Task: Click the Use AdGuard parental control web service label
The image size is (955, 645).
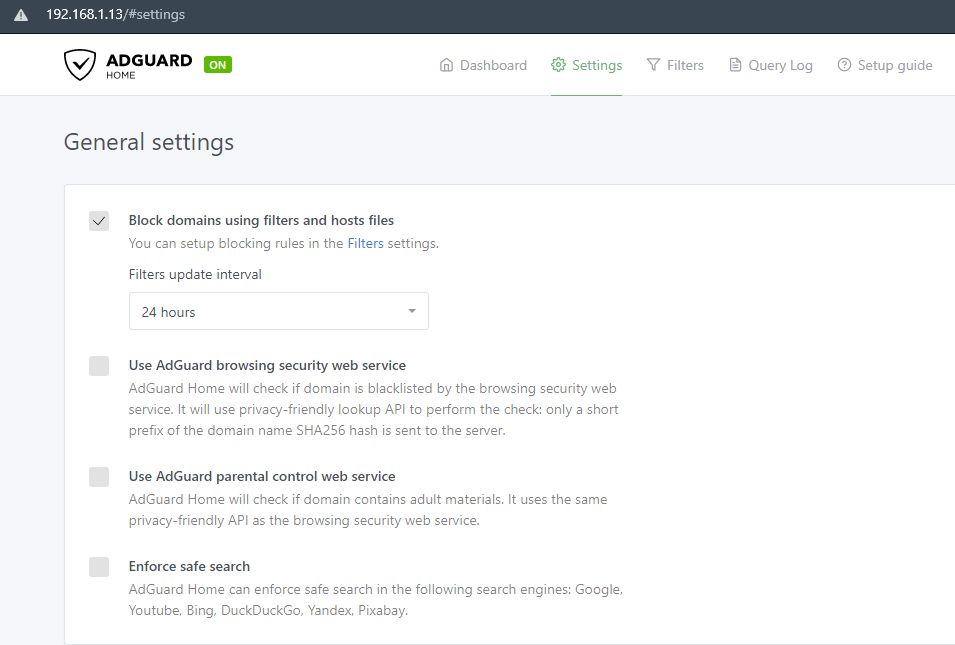Action: (x=262, y=476)
